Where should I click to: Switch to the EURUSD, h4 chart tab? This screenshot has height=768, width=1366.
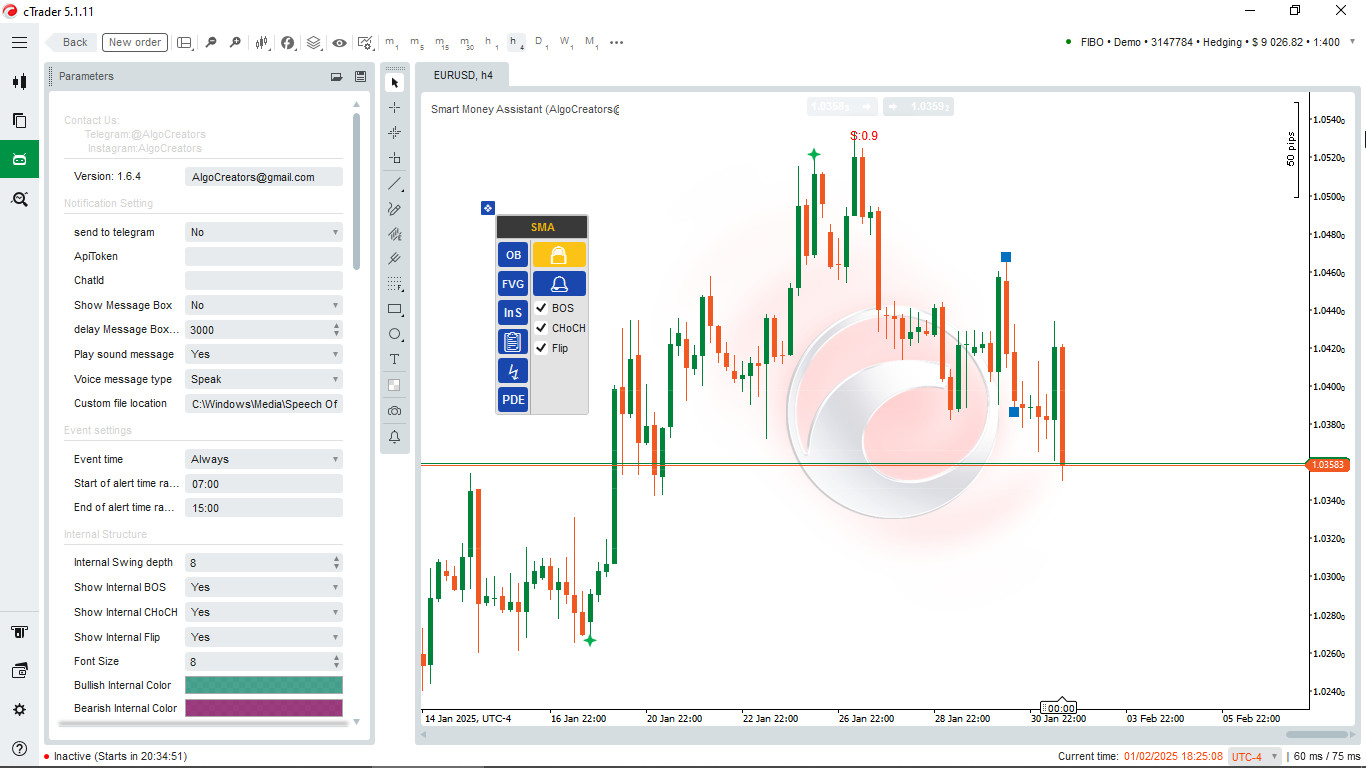point(463,75)
